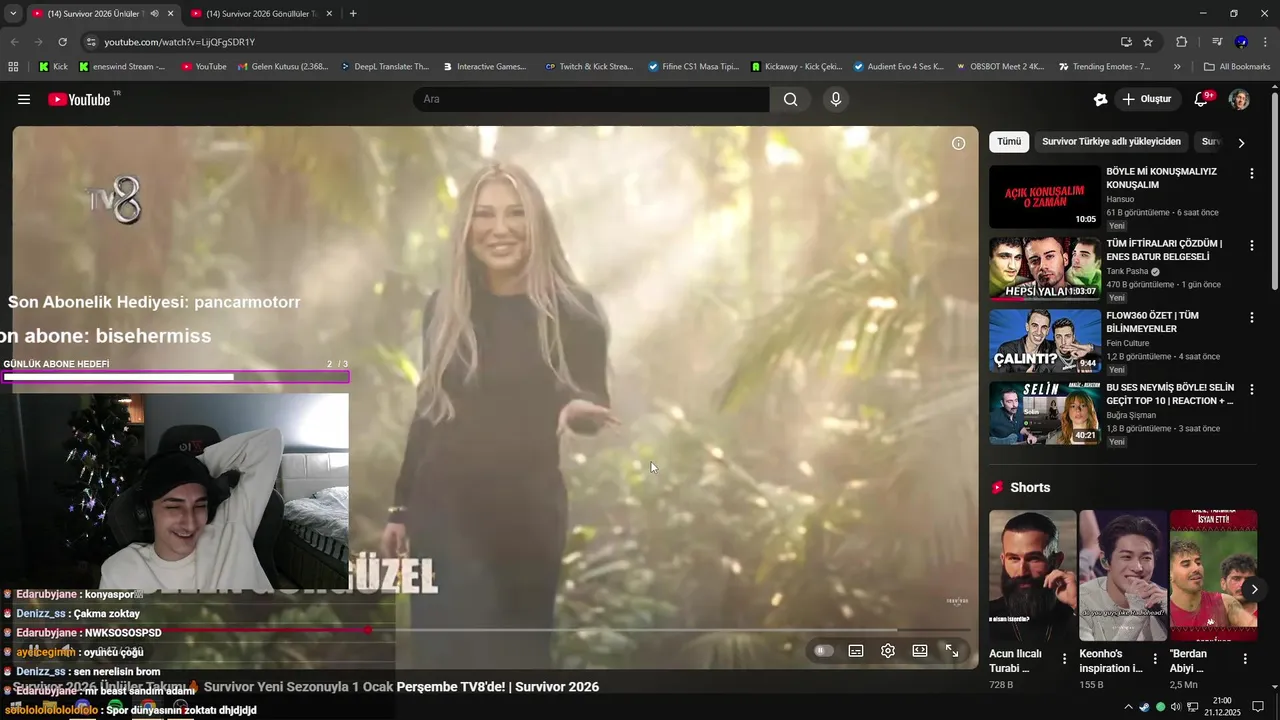Show hidden system tray icons
Image resolution: width=1280 pixels, height=720 pixels.
point(1128,707)
